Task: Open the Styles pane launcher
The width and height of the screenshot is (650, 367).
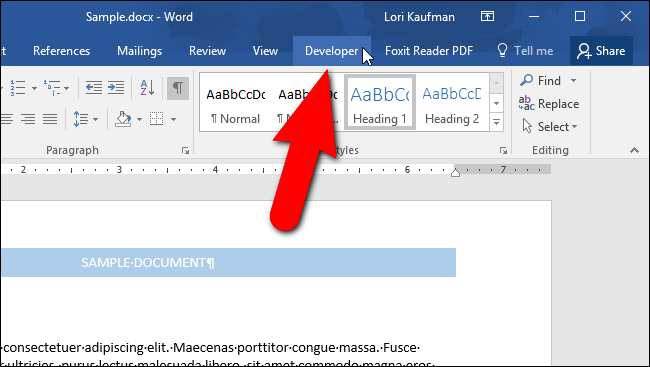Action: click(503, 151)
